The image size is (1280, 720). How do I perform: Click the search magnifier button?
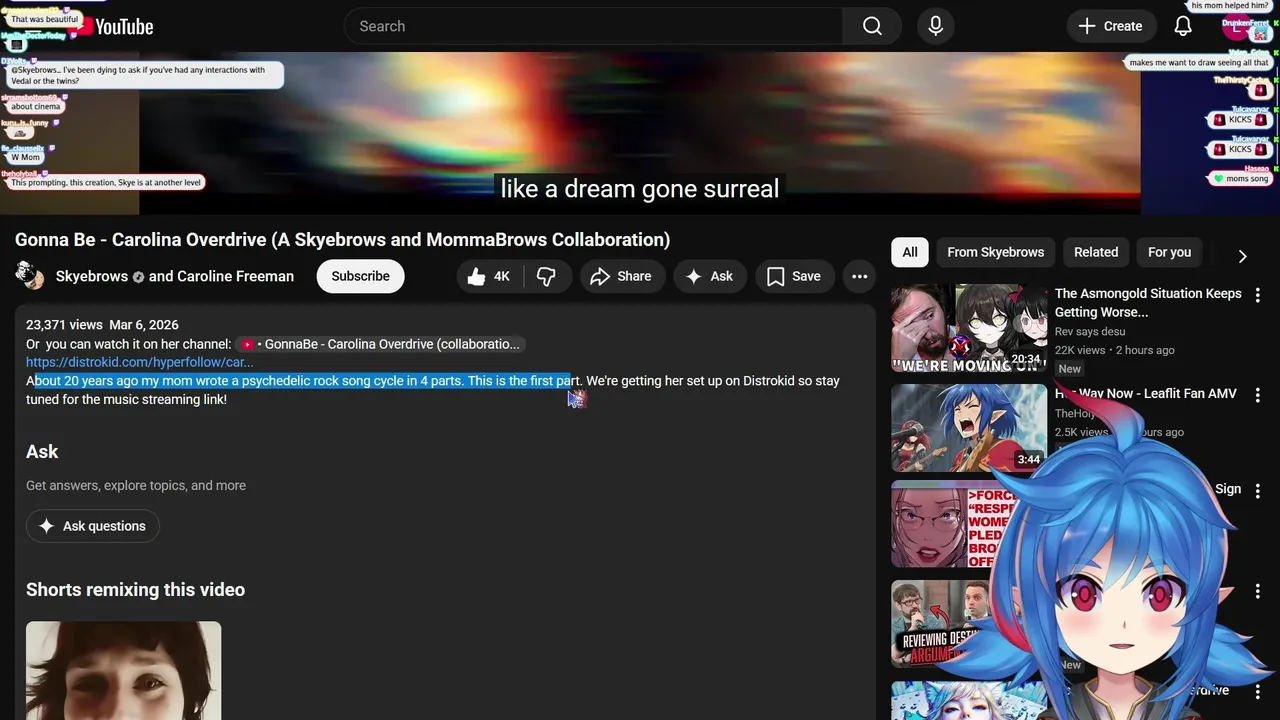tap(872, 26)
